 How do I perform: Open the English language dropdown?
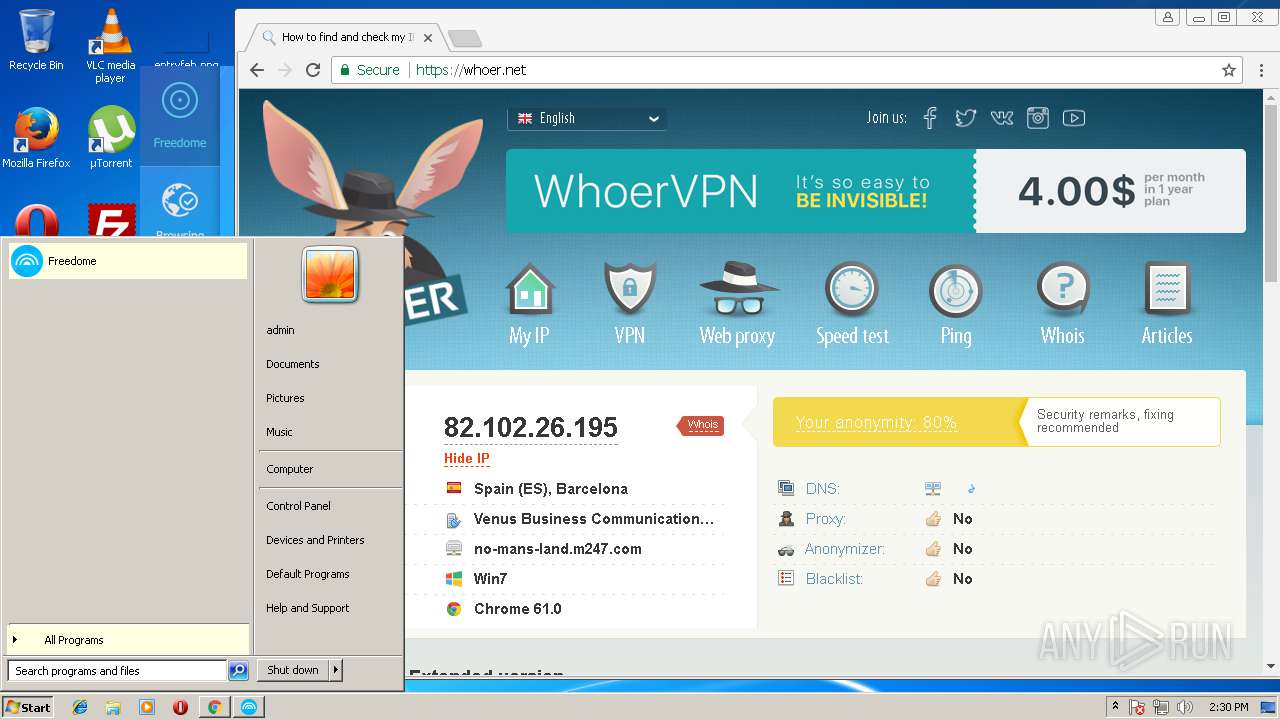tap(587, 118)
